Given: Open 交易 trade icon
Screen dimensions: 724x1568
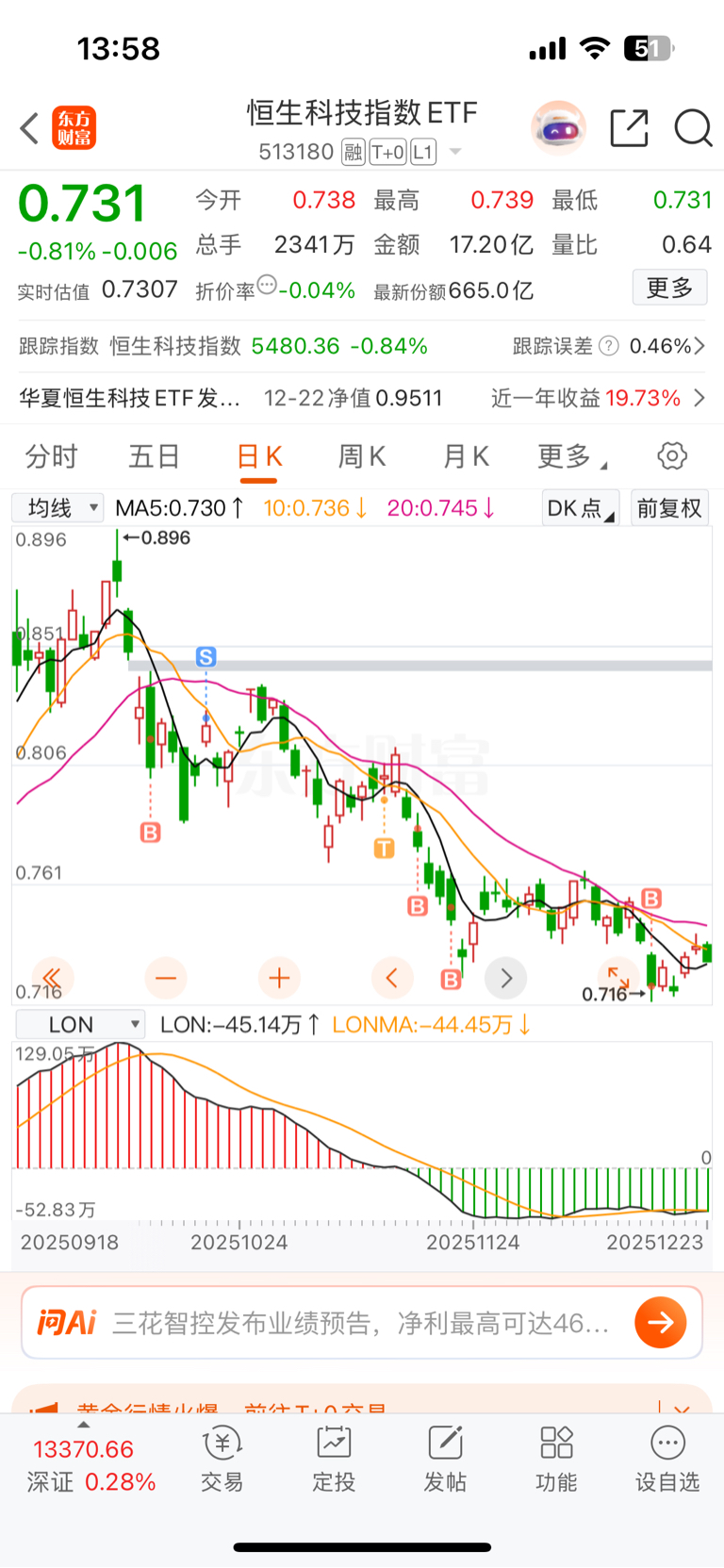Looking at the screenshot, I should [222, 1460].
